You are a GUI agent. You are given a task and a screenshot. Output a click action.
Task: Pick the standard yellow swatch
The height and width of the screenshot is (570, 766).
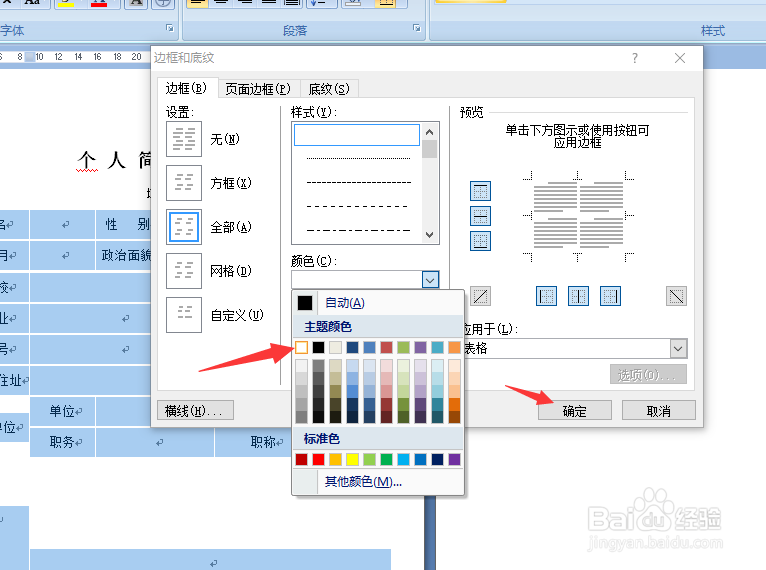tap(353, 459)
